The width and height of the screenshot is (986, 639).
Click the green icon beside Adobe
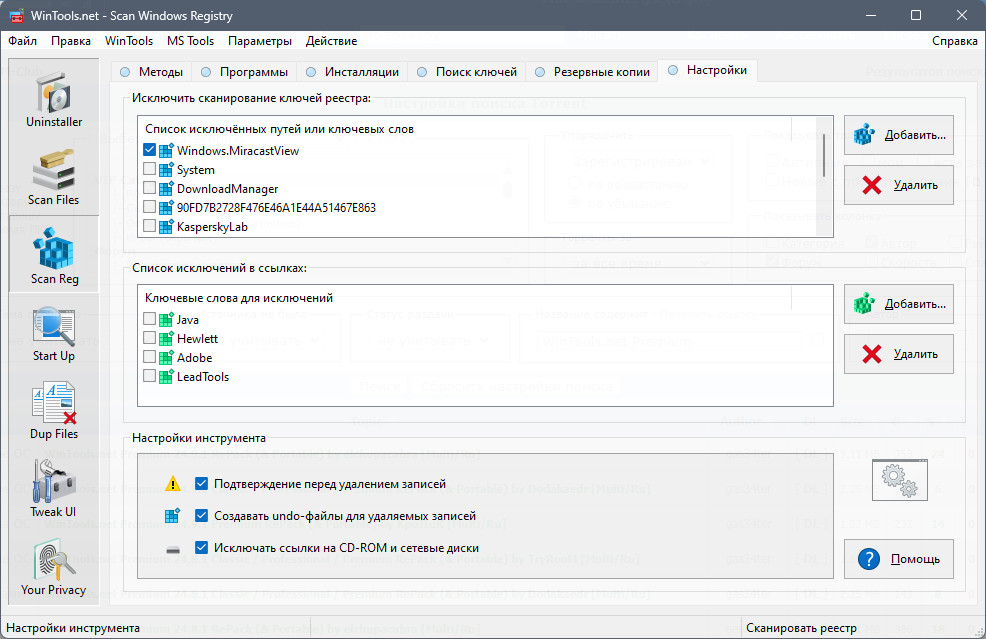166,357
